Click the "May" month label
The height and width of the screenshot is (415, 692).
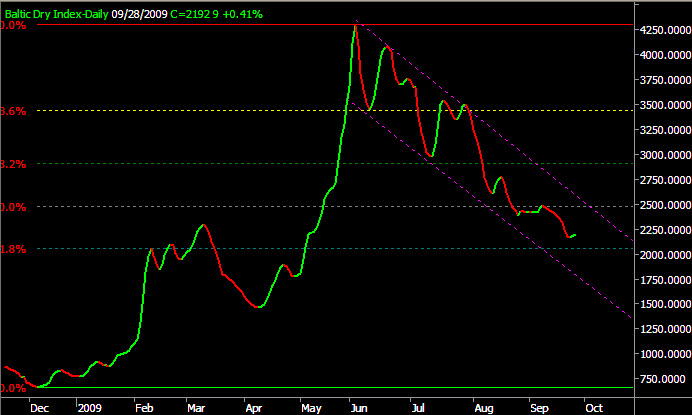(311, 408)
